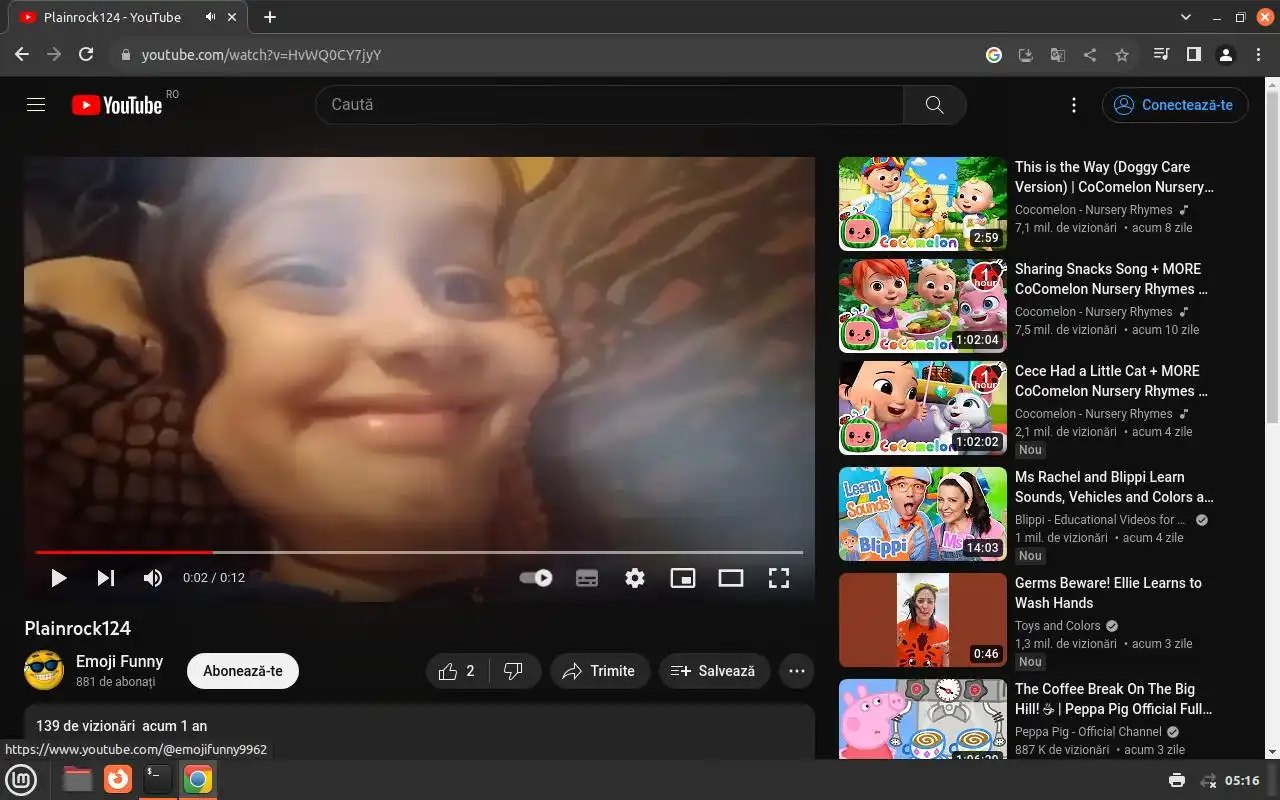This screenshot has height=800, width=1280.
Task: Seek on the video progress bar
Action: point(419,552)
